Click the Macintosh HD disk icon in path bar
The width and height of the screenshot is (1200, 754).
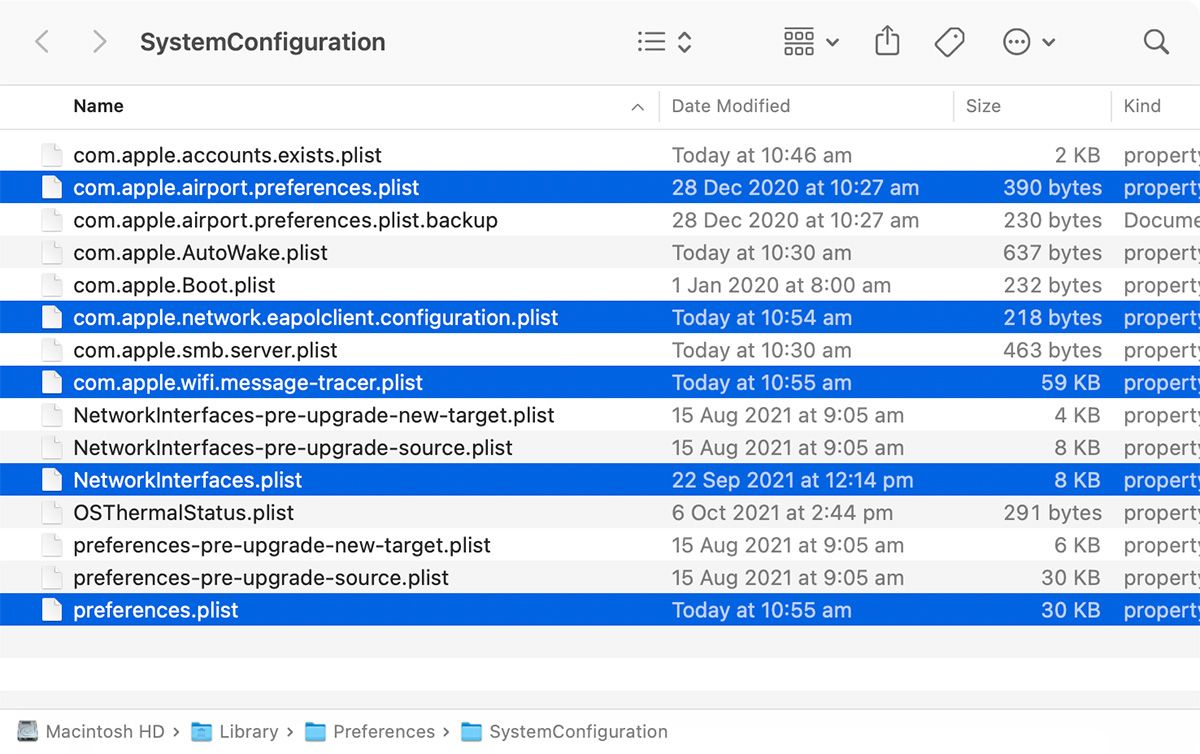[28, 731]
